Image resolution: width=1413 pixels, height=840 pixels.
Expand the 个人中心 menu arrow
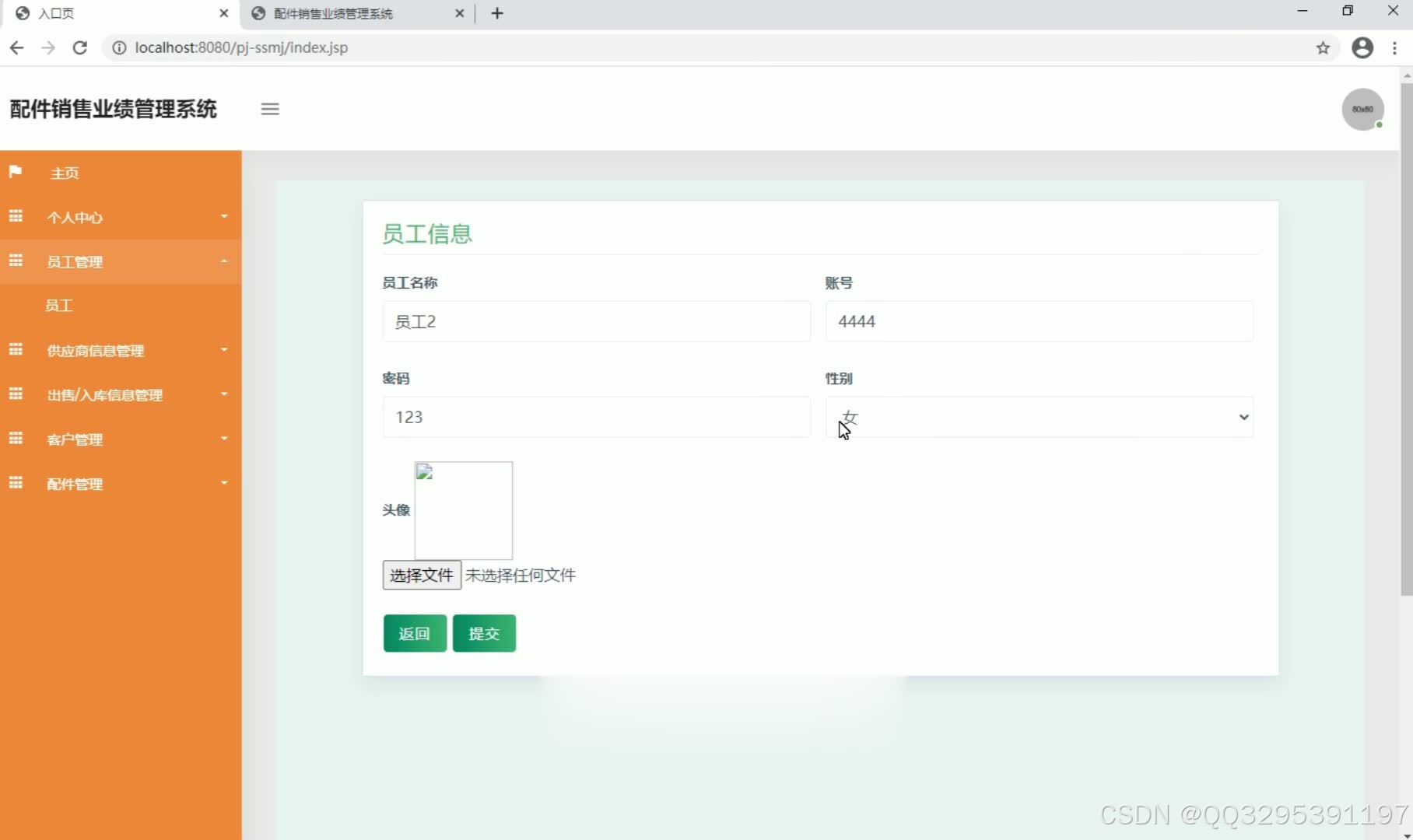tap(224, 216)
